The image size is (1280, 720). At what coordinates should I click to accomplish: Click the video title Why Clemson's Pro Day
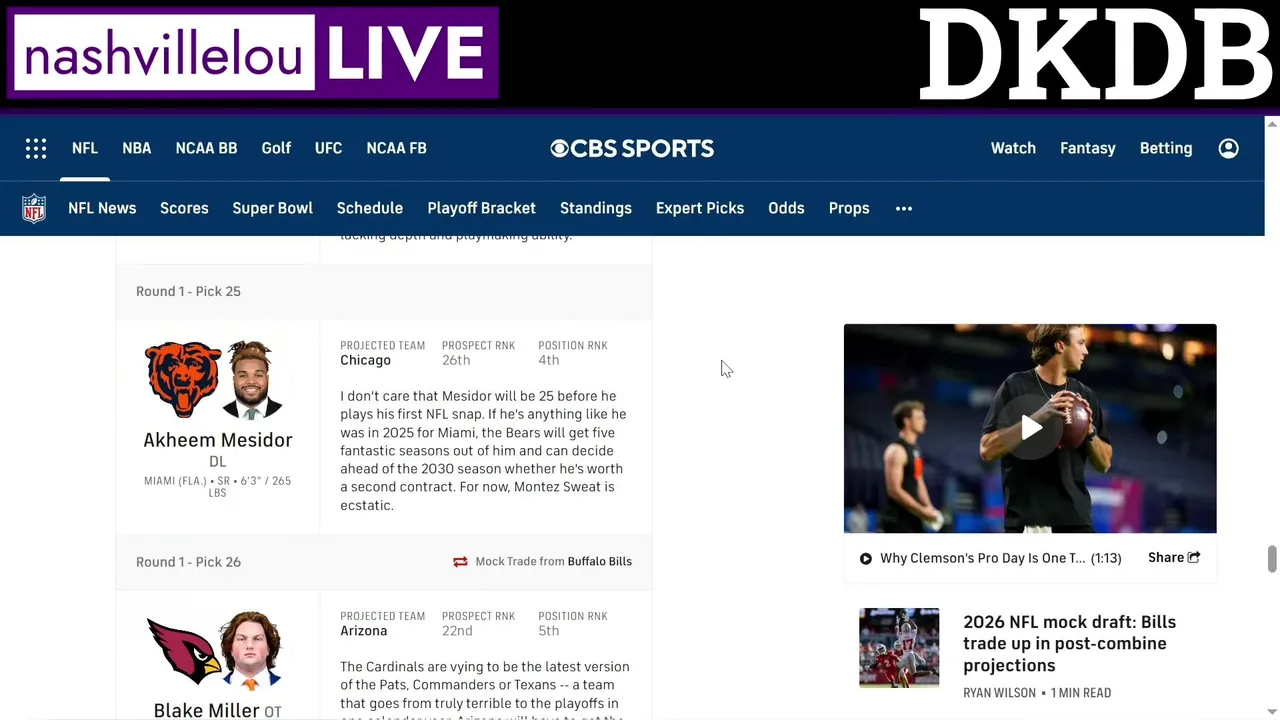click(982, 558)
